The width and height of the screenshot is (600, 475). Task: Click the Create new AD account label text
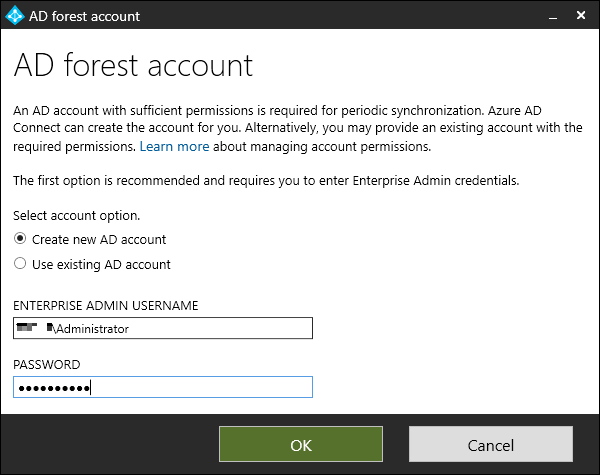click(99, 239)
